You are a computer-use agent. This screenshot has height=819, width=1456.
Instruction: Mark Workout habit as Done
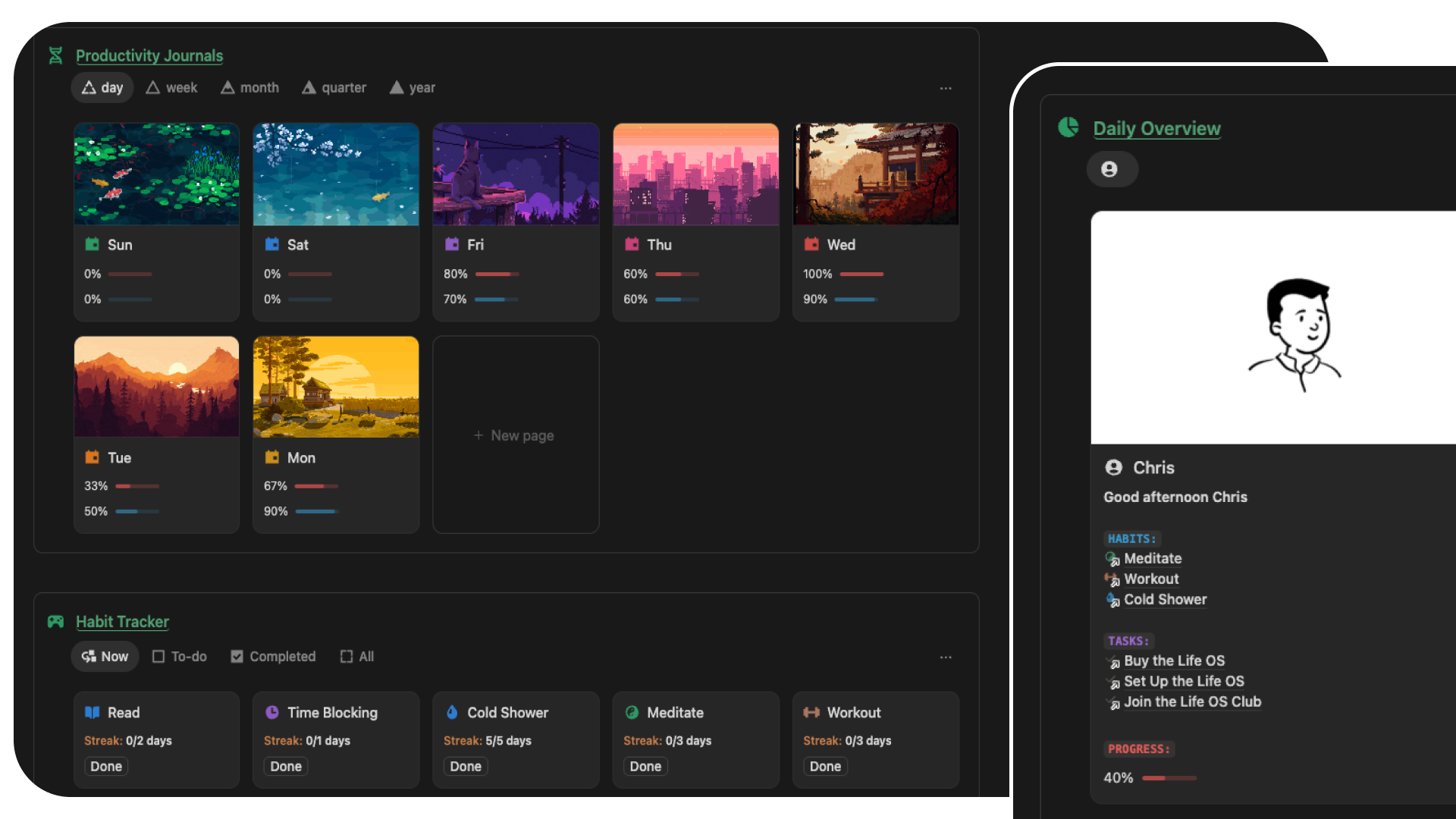(x=825, y=767)
